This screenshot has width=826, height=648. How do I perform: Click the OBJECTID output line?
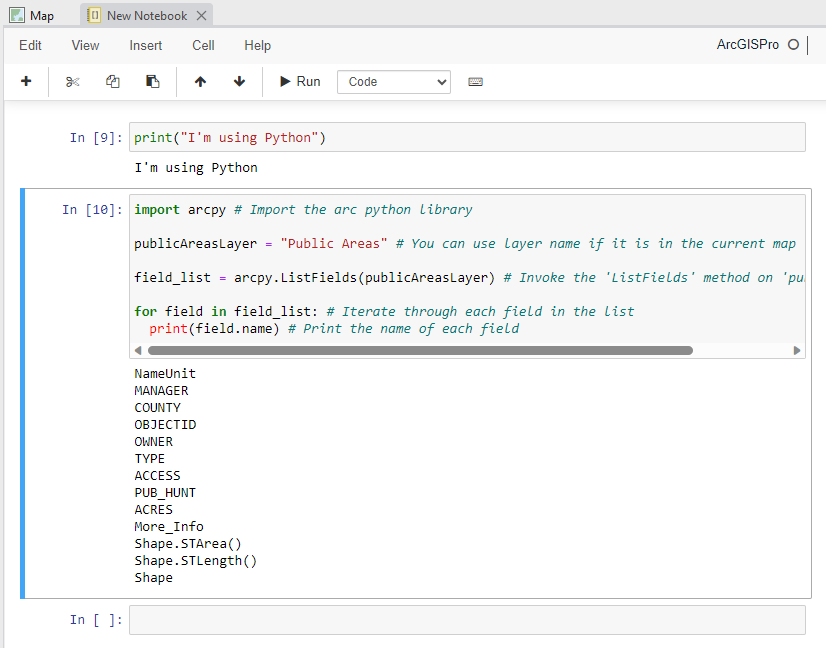tap(165, 425)
